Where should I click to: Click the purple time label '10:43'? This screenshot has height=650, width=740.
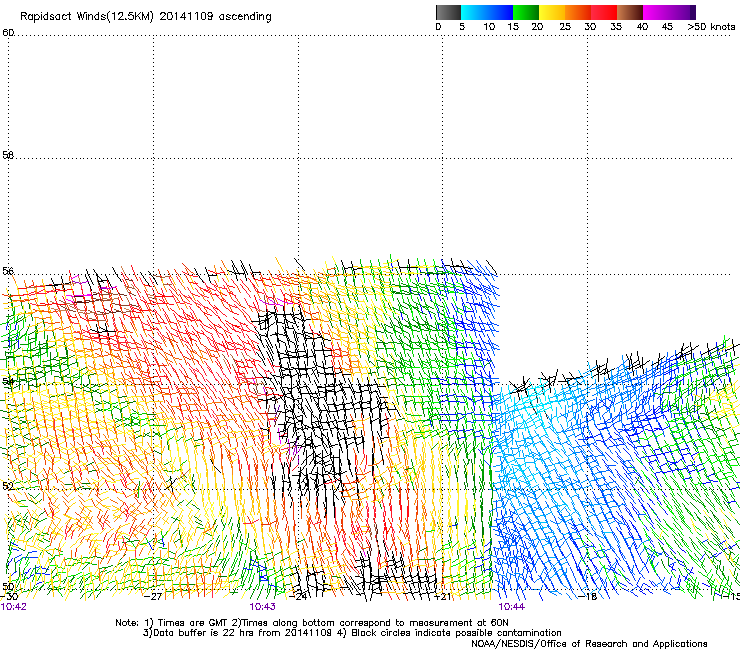pyautogui.click(x=262, y=607)
